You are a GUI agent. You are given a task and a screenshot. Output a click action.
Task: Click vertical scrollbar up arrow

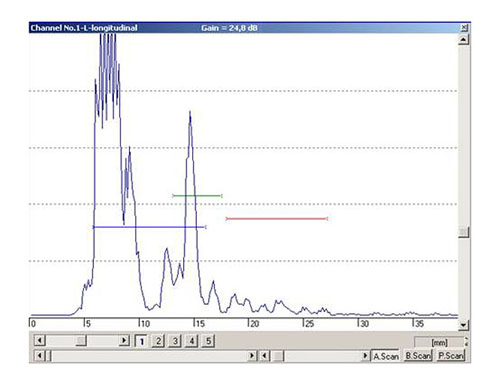(463, 40)
